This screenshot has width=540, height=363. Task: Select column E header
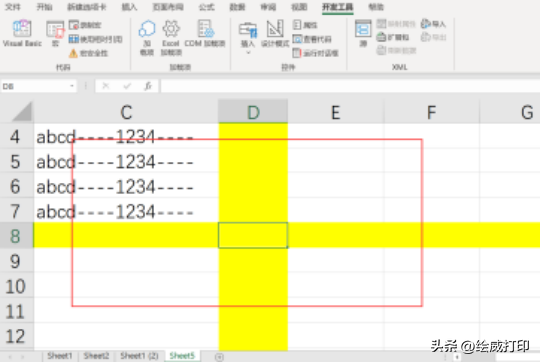tap(336, 112)
